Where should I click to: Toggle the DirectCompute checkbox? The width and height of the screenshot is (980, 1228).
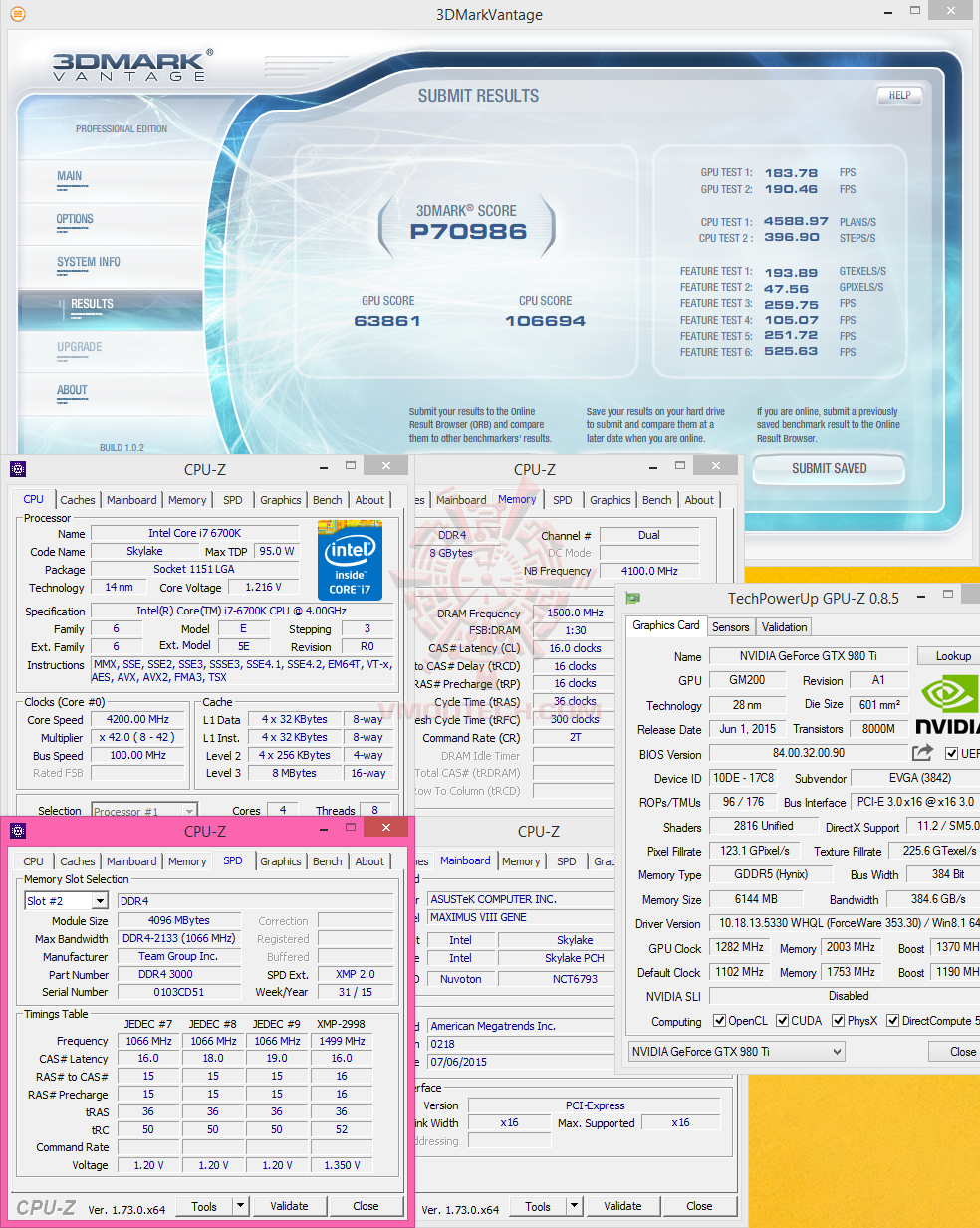[x=892, y=1020]
